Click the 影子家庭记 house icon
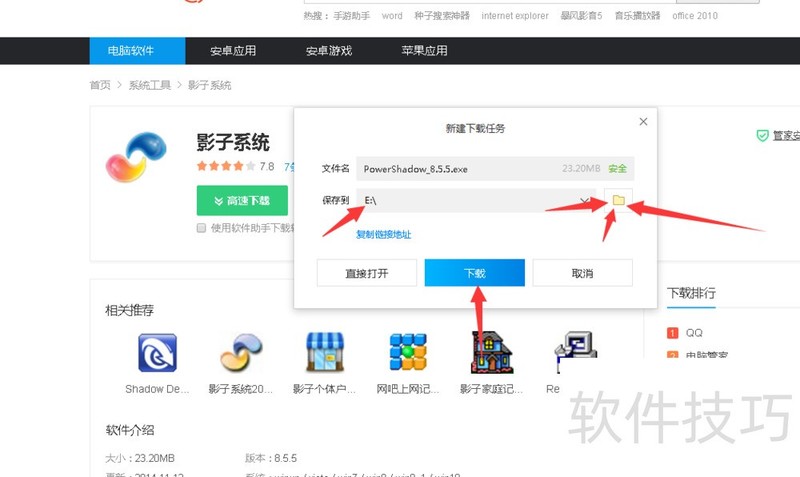This screenshot has height=477, width=800. click(492, 353)
